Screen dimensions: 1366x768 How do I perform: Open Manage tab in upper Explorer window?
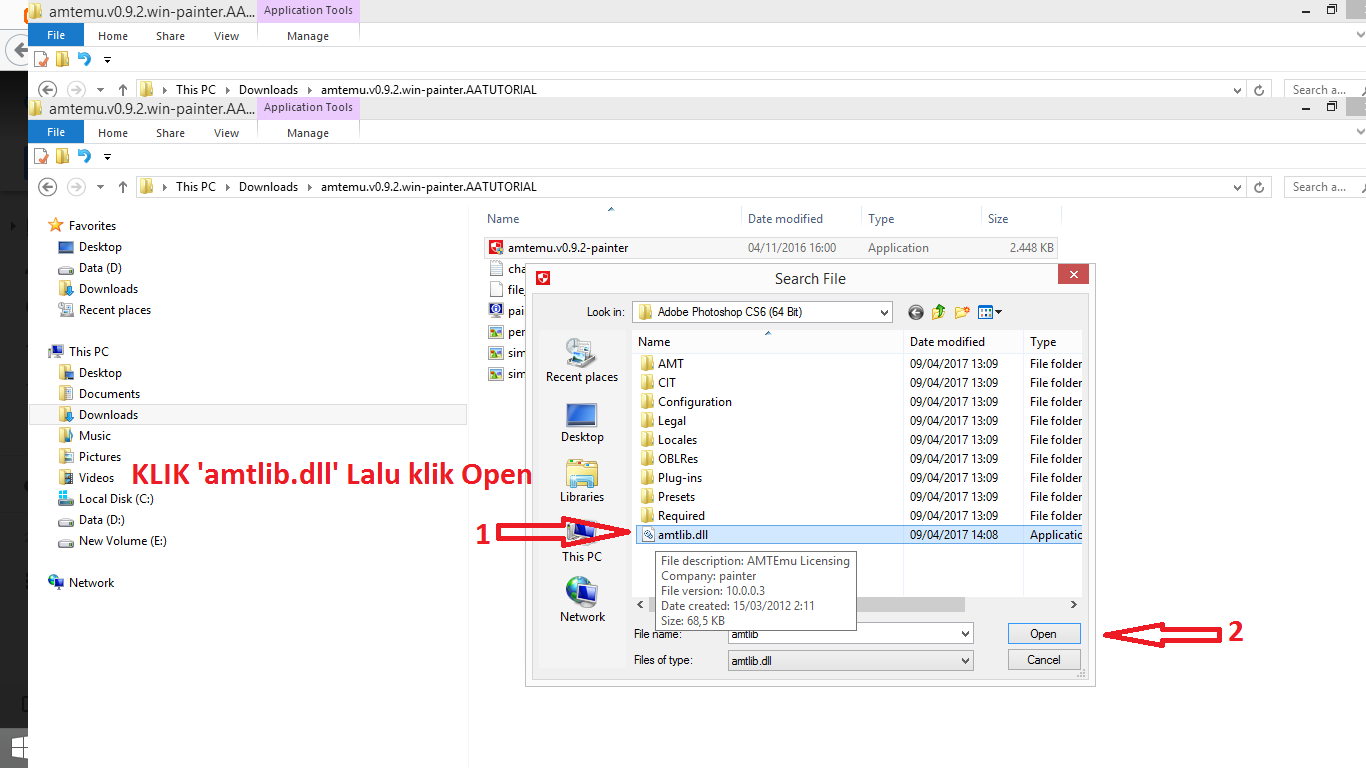tap(308, 36)
